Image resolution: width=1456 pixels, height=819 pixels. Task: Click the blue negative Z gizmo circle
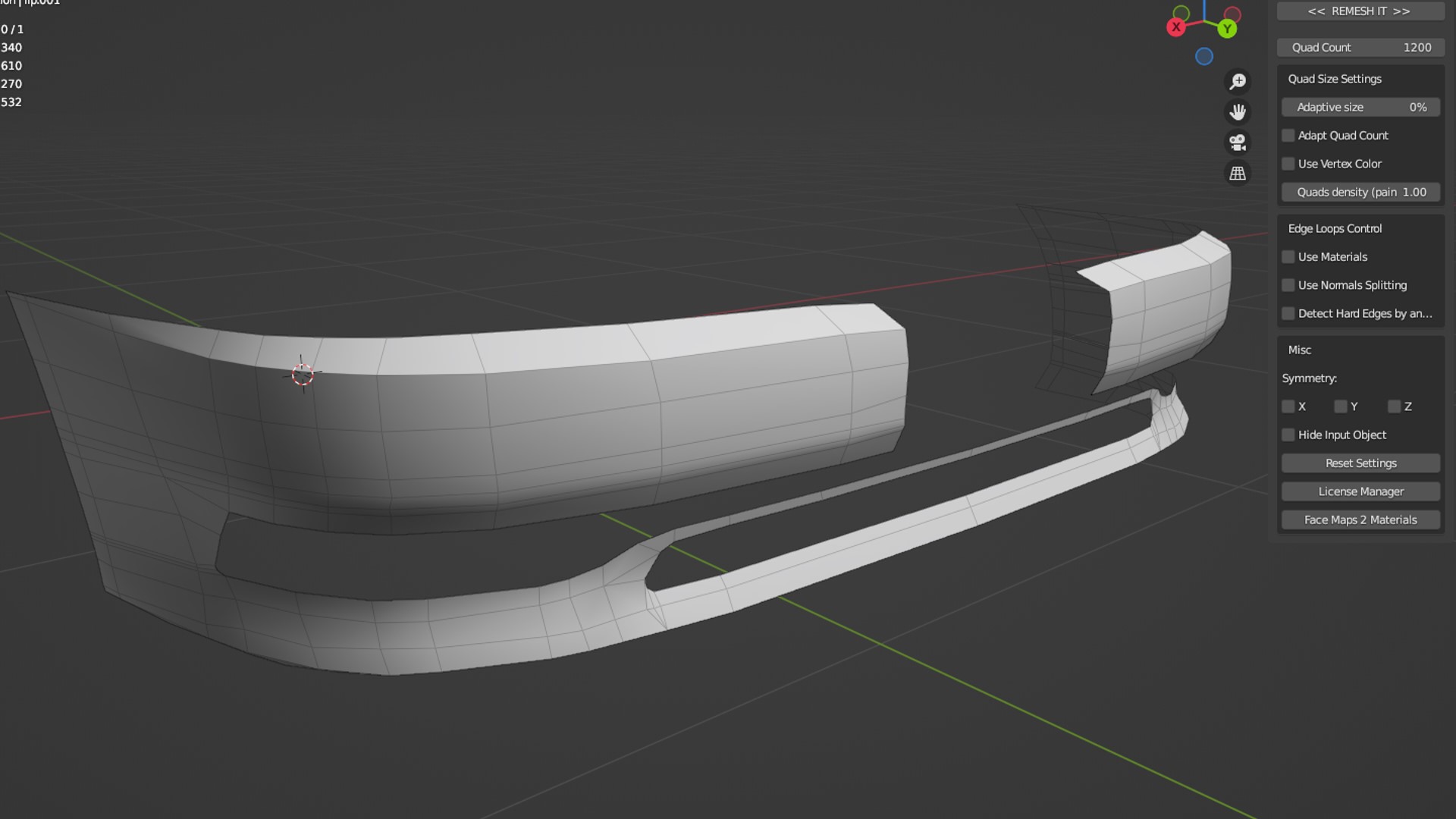(1203, 56)
